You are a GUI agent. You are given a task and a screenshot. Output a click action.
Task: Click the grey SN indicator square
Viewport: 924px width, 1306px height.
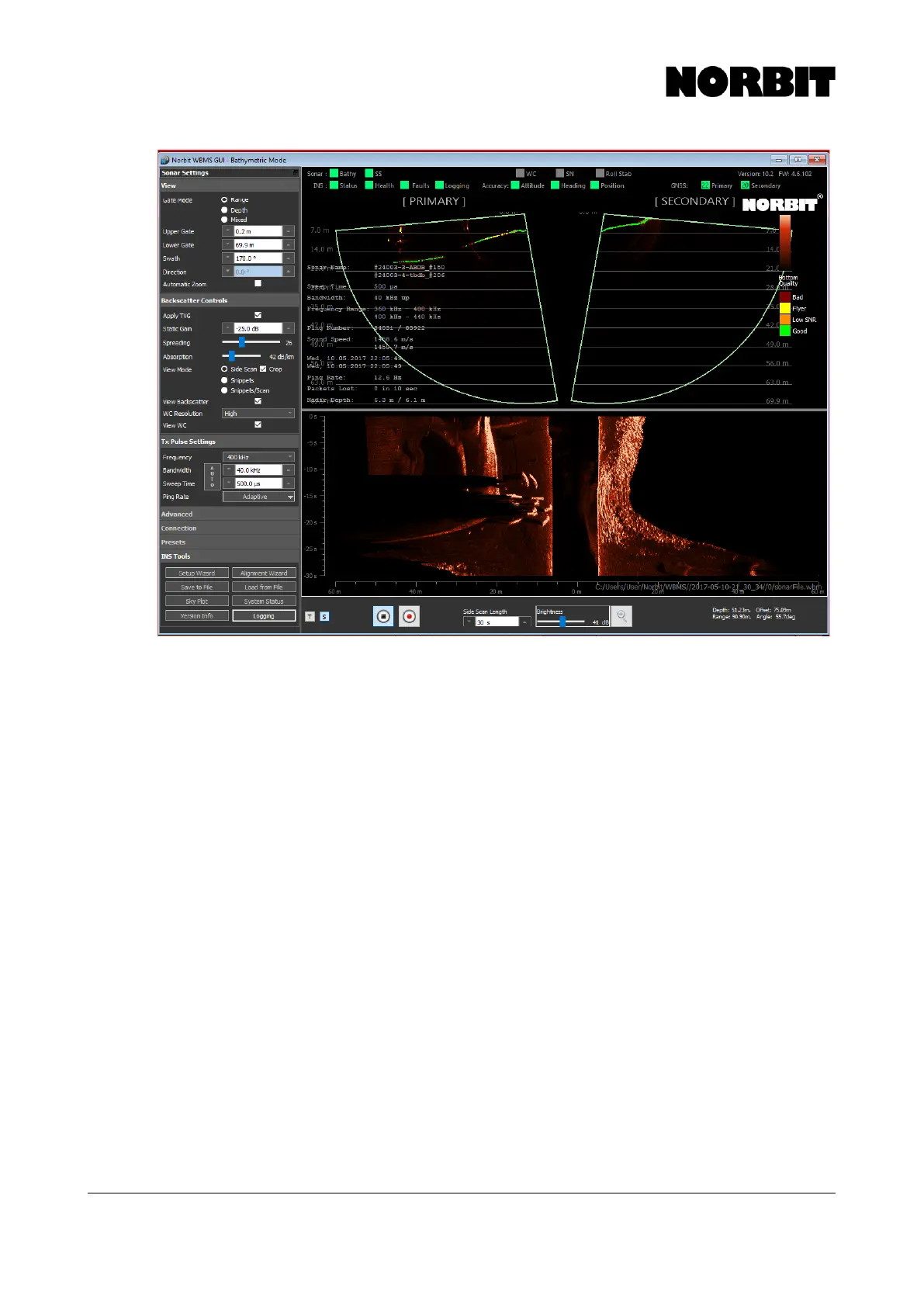pyautogui.click(x=560, y=174)
